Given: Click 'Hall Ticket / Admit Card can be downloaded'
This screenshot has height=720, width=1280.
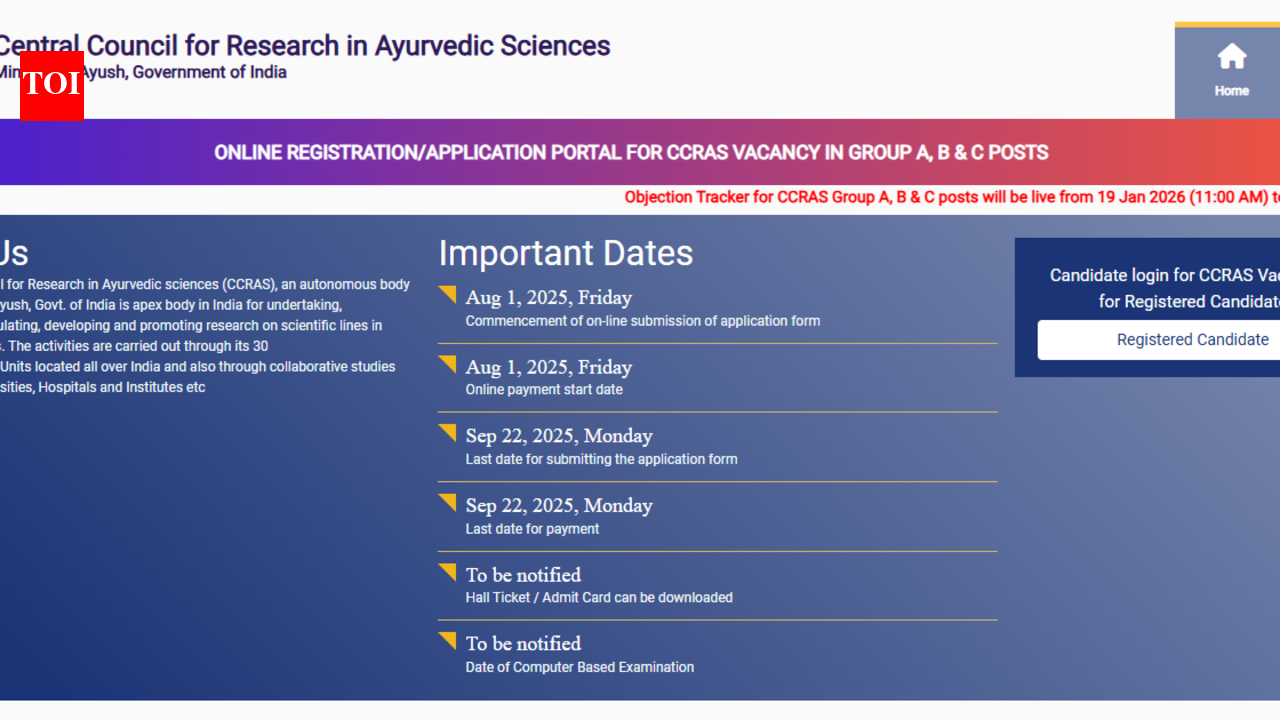Looking at the screenshot, I should [x=598, y=597].
